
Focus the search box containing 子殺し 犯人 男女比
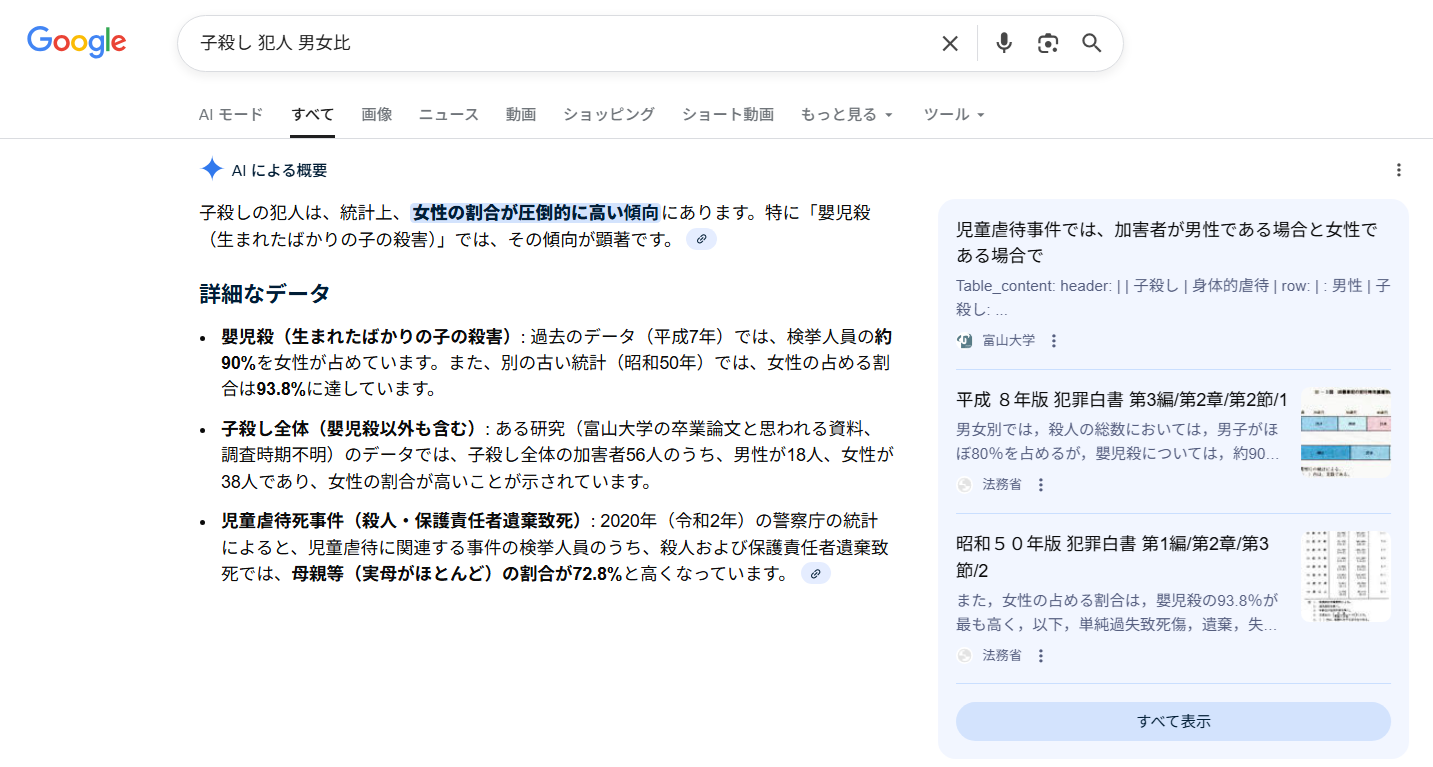pos(560,43)
